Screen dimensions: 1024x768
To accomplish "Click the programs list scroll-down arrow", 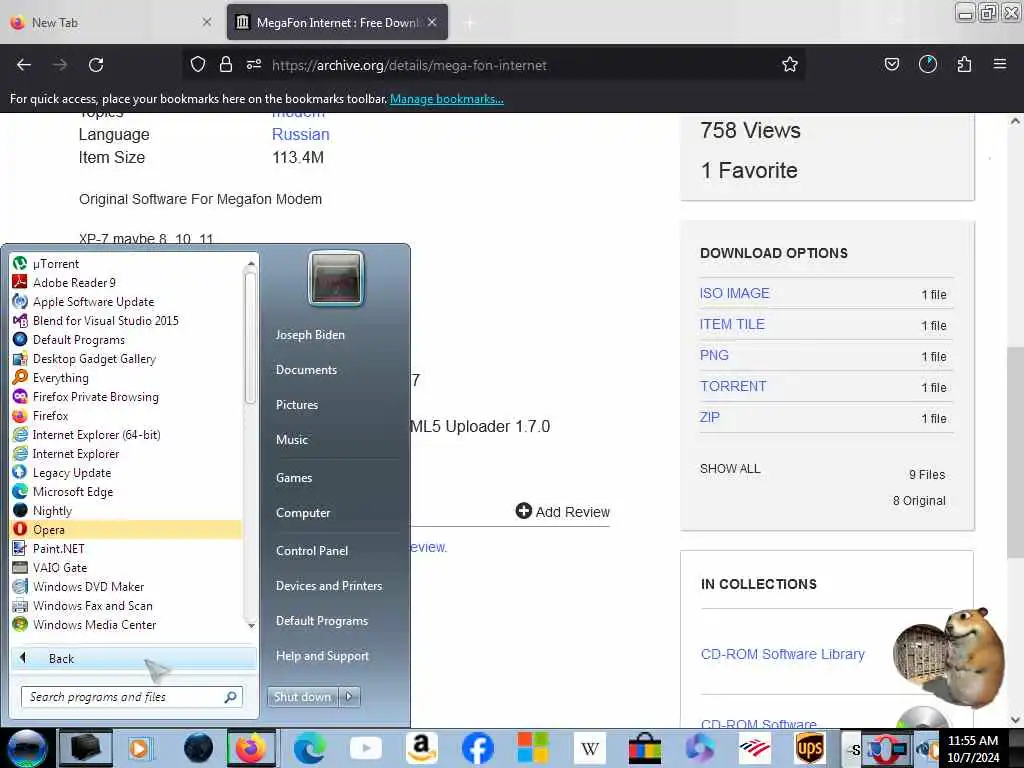I will point(251,625).
